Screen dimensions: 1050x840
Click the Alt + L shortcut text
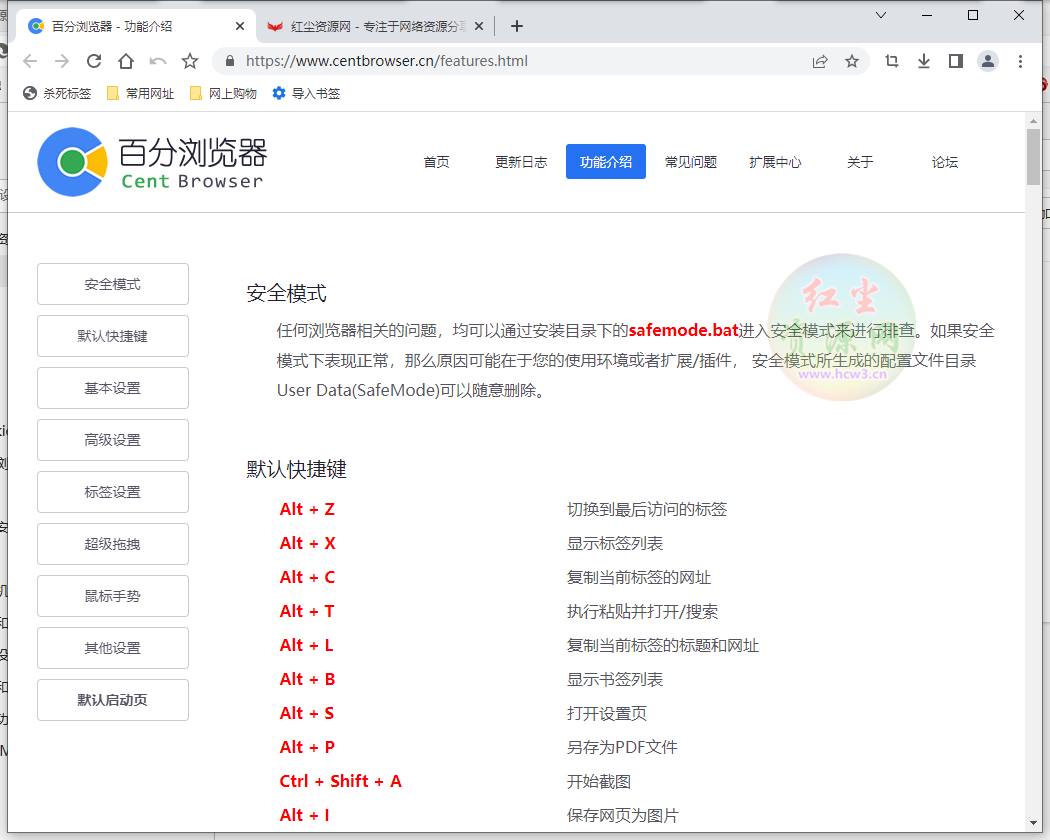click(x=306, y=645)
